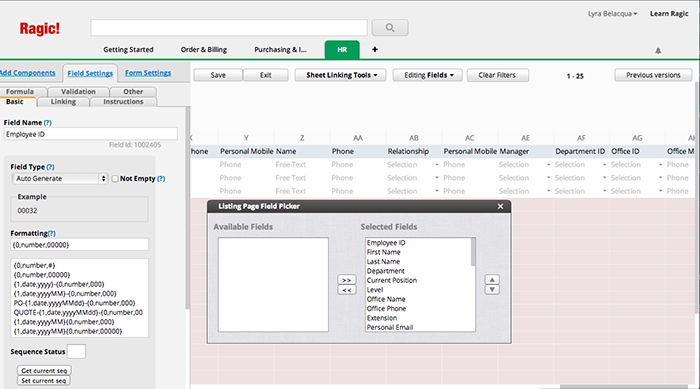Open the Instructions tab
The width and height of the screenshot is (700, 389).
coord(123,102)
